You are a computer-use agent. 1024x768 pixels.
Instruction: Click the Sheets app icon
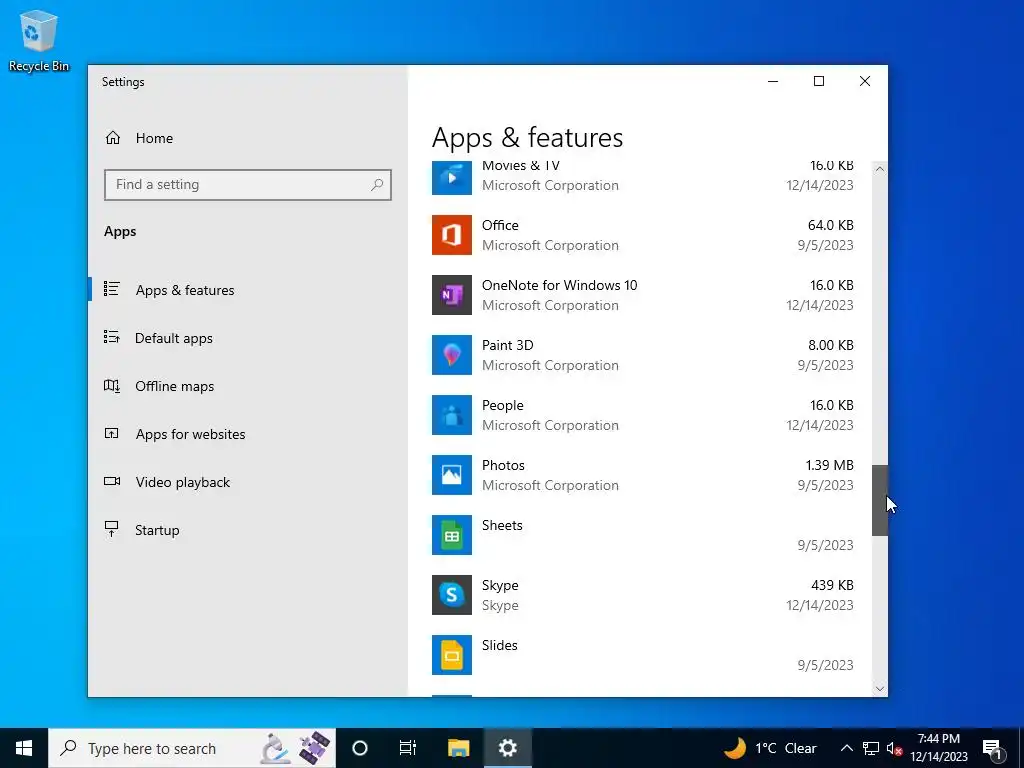click(x=451, y=536)
